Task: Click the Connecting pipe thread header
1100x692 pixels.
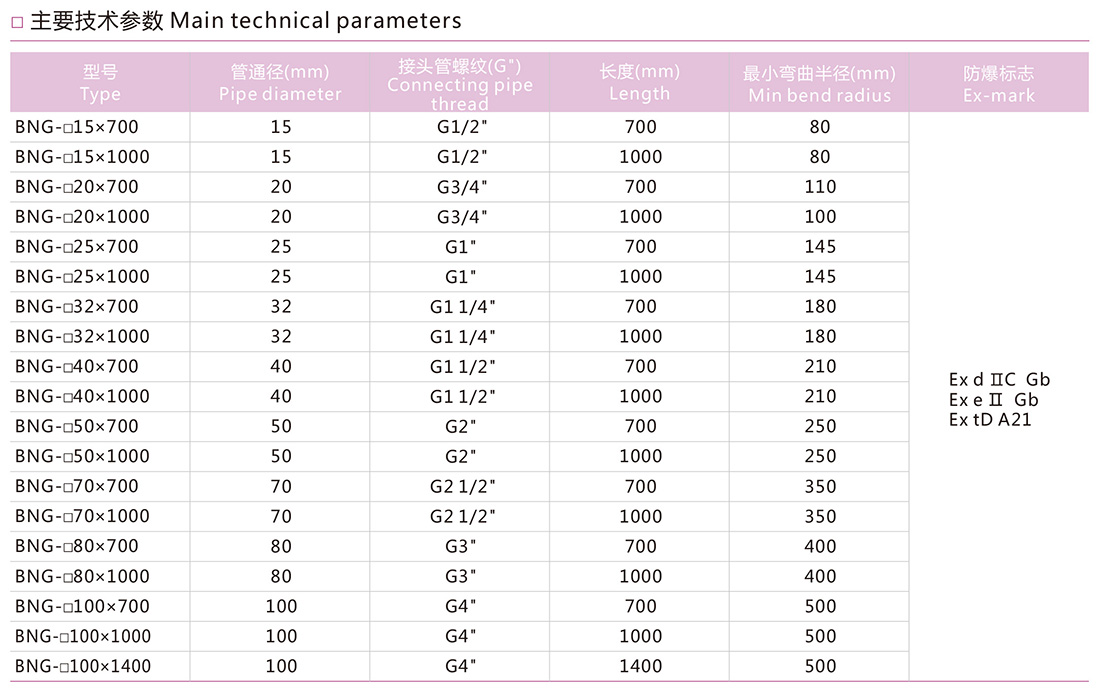Action: (x=460, y=82)
